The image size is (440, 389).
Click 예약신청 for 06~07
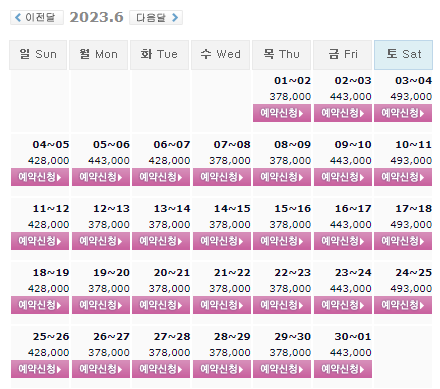click(161, 177)
